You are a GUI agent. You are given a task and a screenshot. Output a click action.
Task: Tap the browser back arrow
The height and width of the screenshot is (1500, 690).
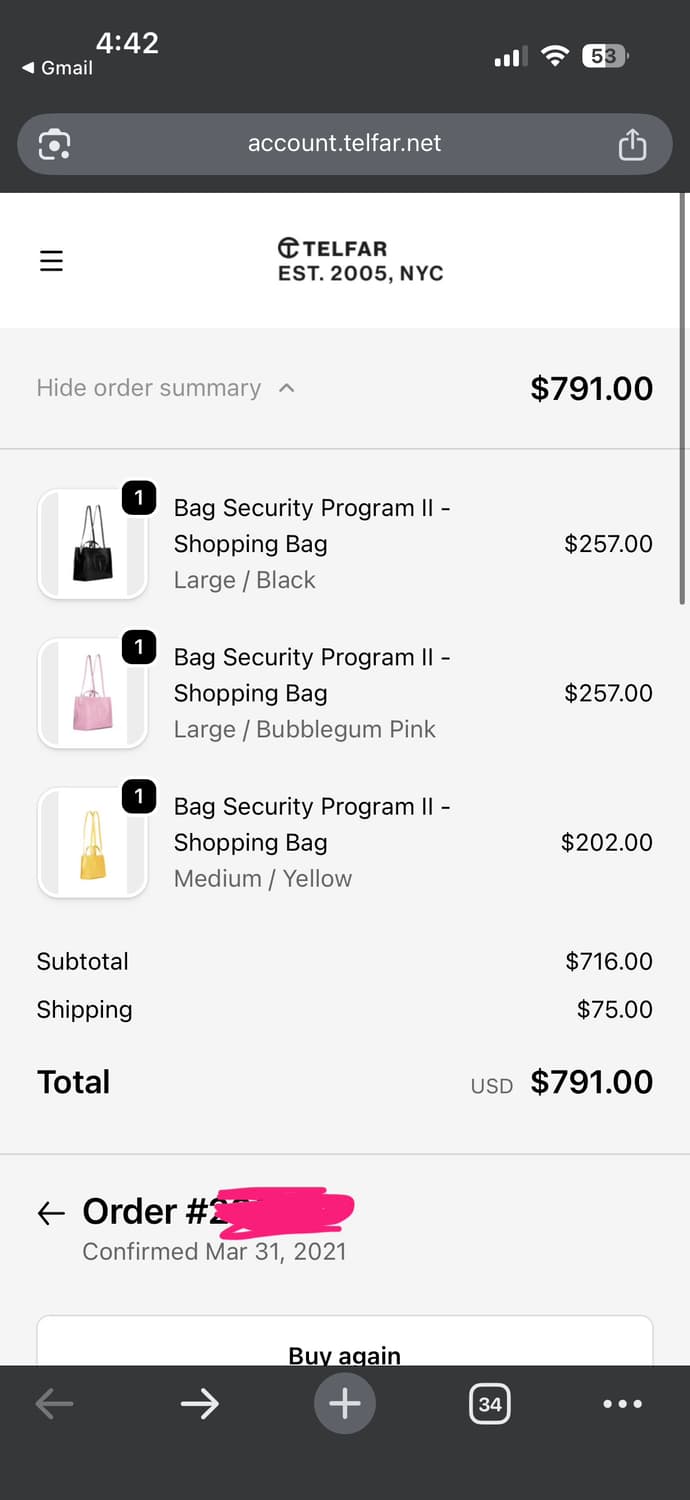(x=54, y=1404)
